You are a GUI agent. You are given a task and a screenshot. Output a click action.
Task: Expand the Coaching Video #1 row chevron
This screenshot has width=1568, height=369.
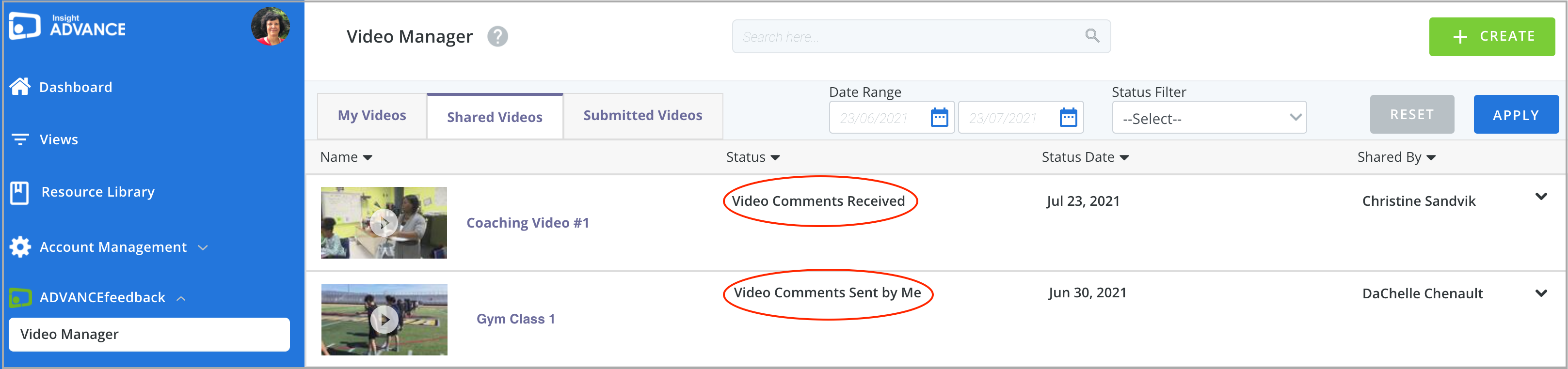coord(1541,196)
